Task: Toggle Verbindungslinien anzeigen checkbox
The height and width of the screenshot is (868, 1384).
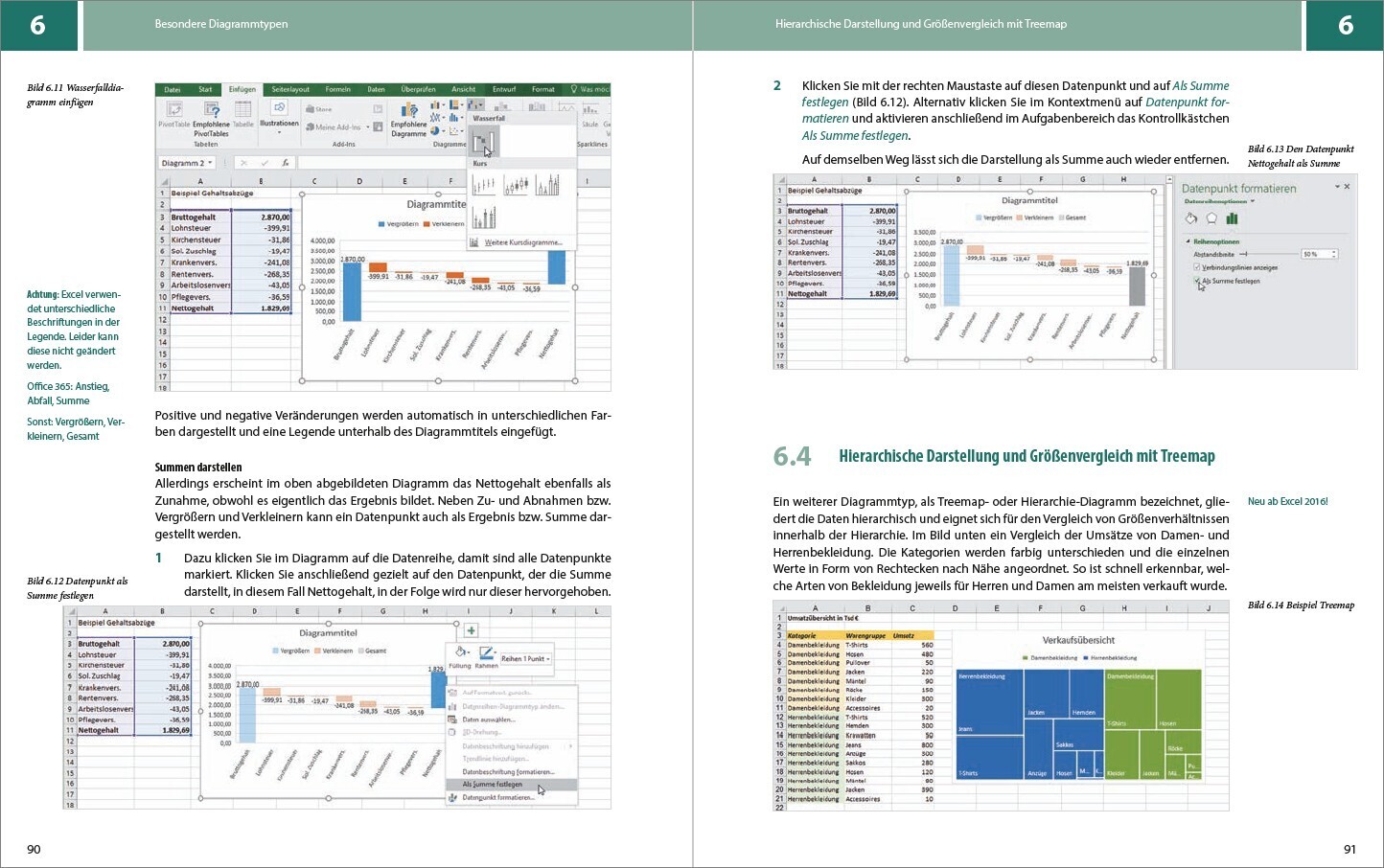Action: (1196, 267)
